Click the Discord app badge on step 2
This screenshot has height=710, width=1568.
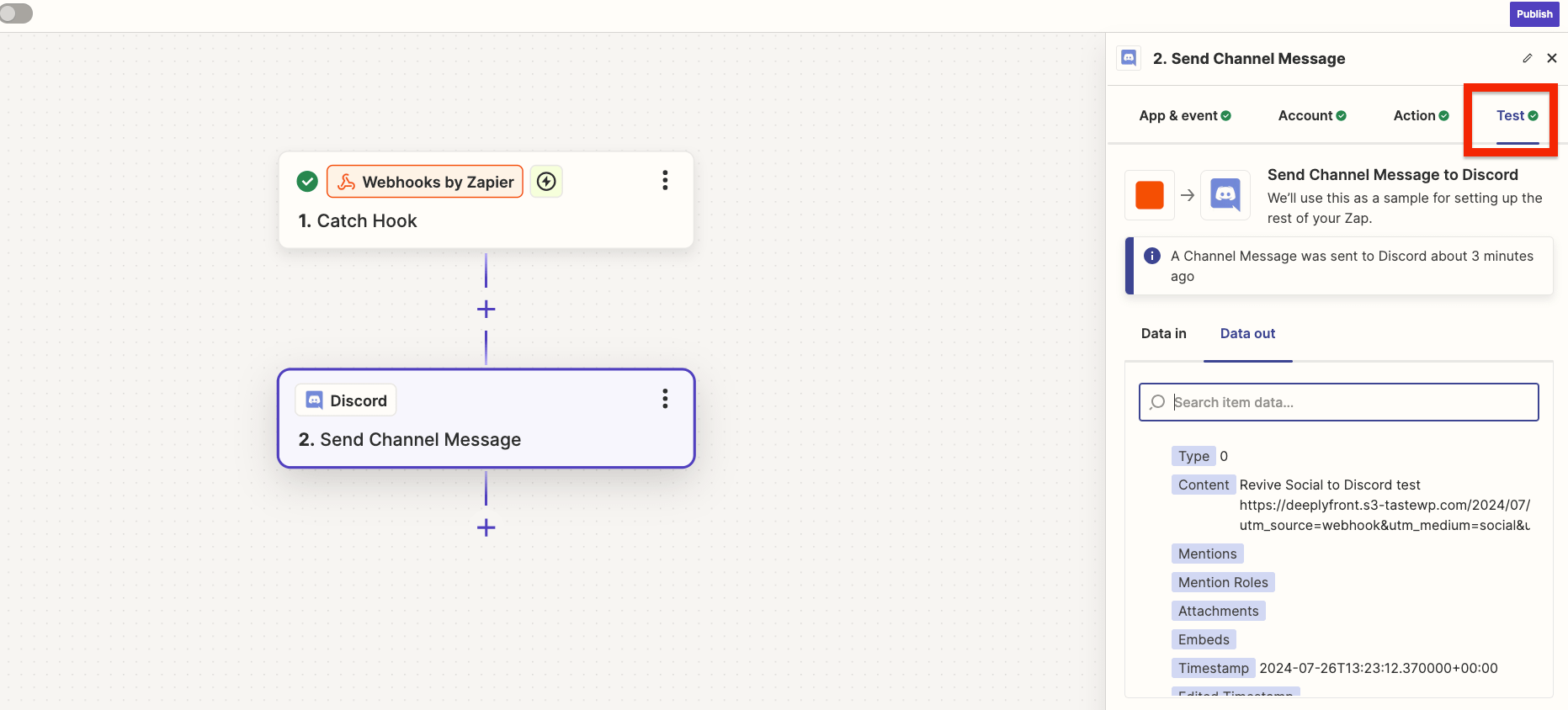click(346, 400)
